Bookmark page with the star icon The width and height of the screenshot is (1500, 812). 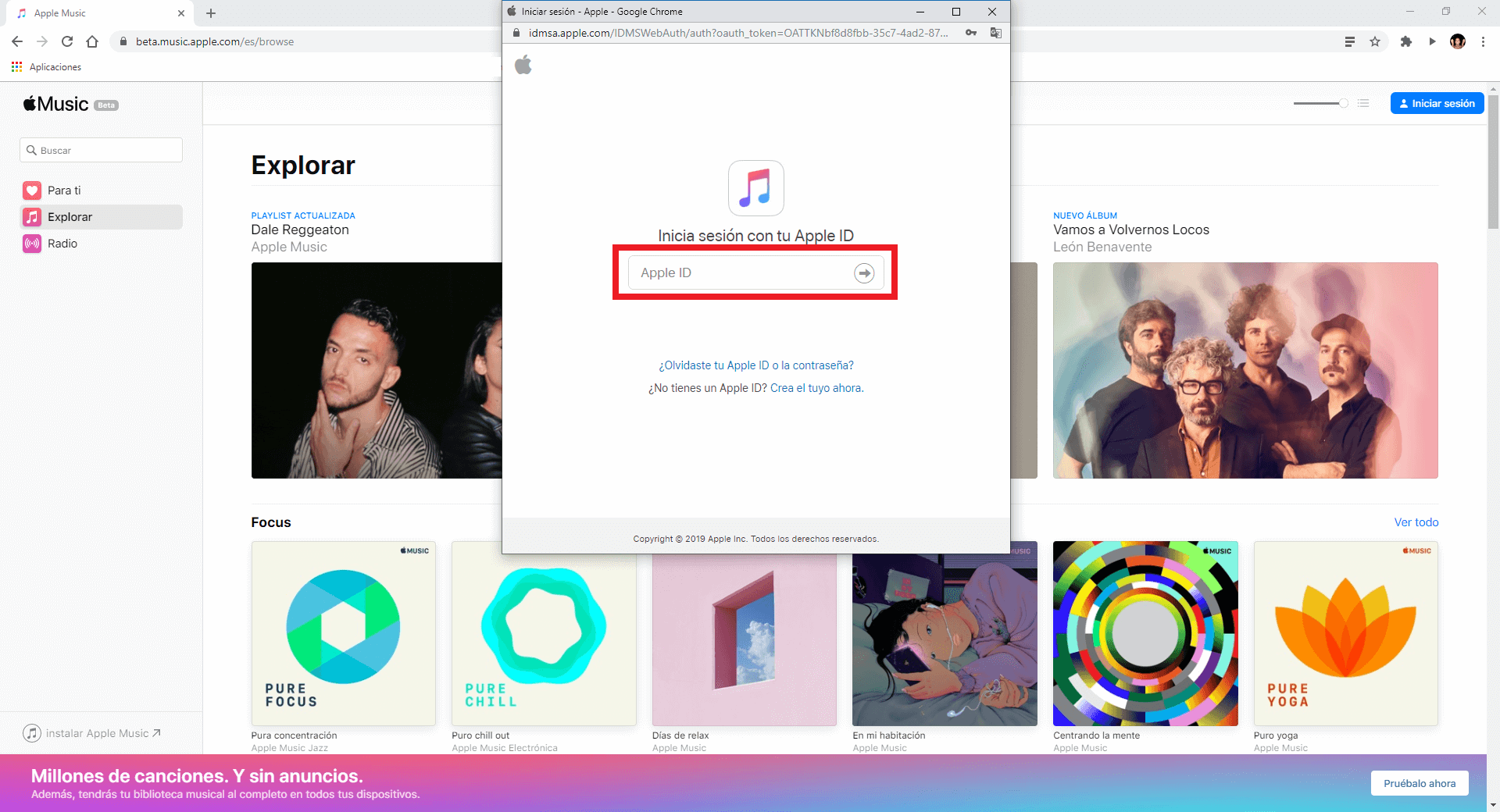(x=1375, y=41)
